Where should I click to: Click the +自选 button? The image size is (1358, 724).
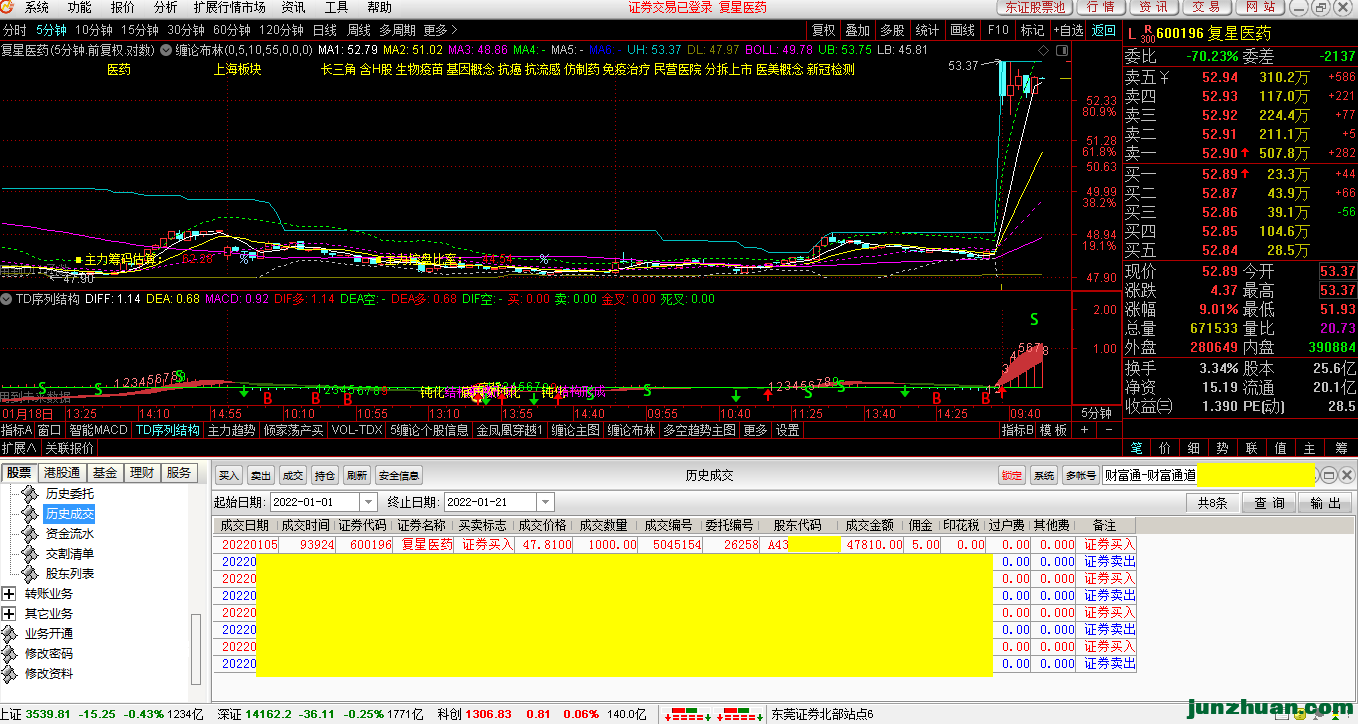coord(1067,30)
